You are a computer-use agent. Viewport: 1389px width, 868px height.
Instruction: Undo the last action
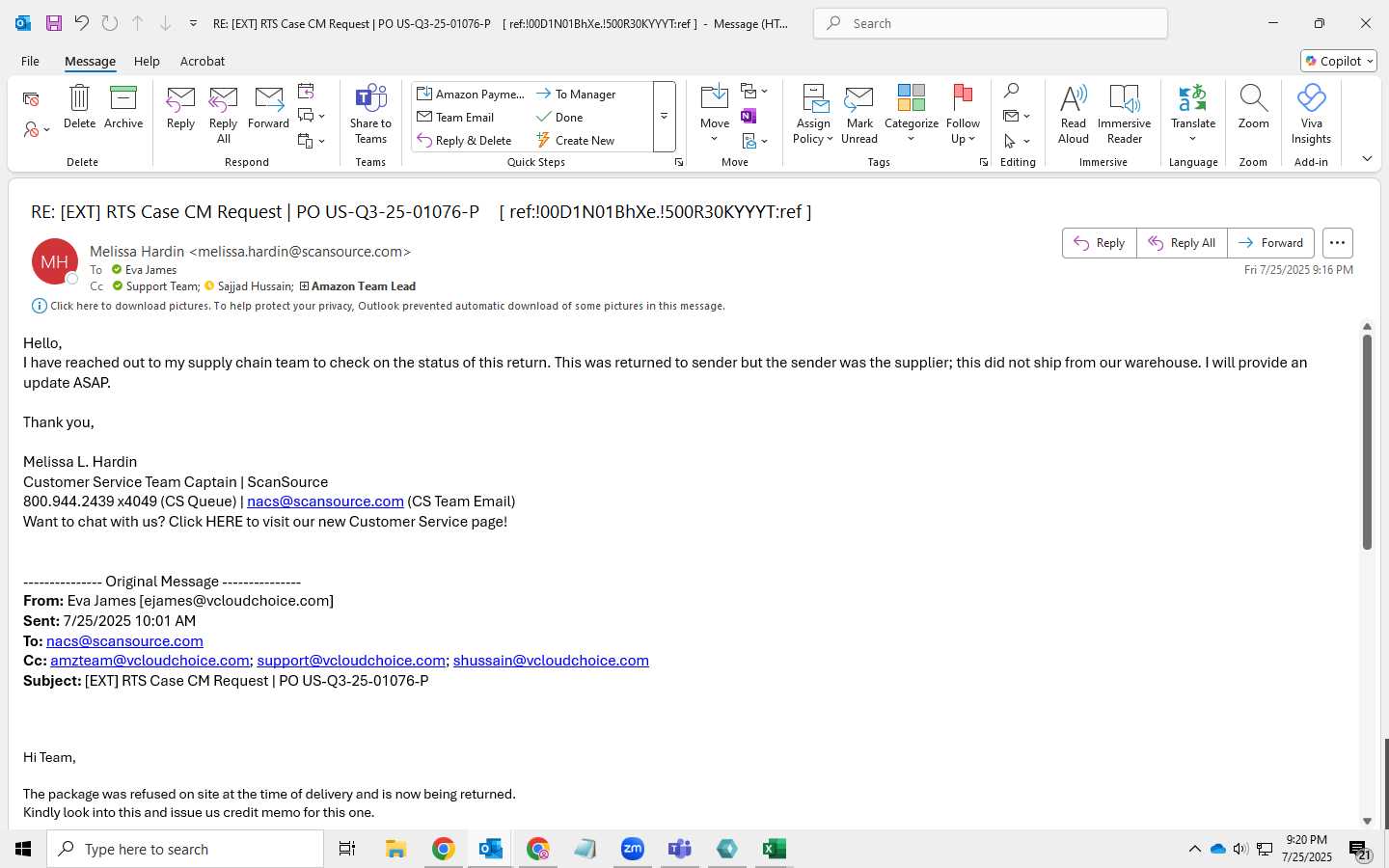coord(82,23)
